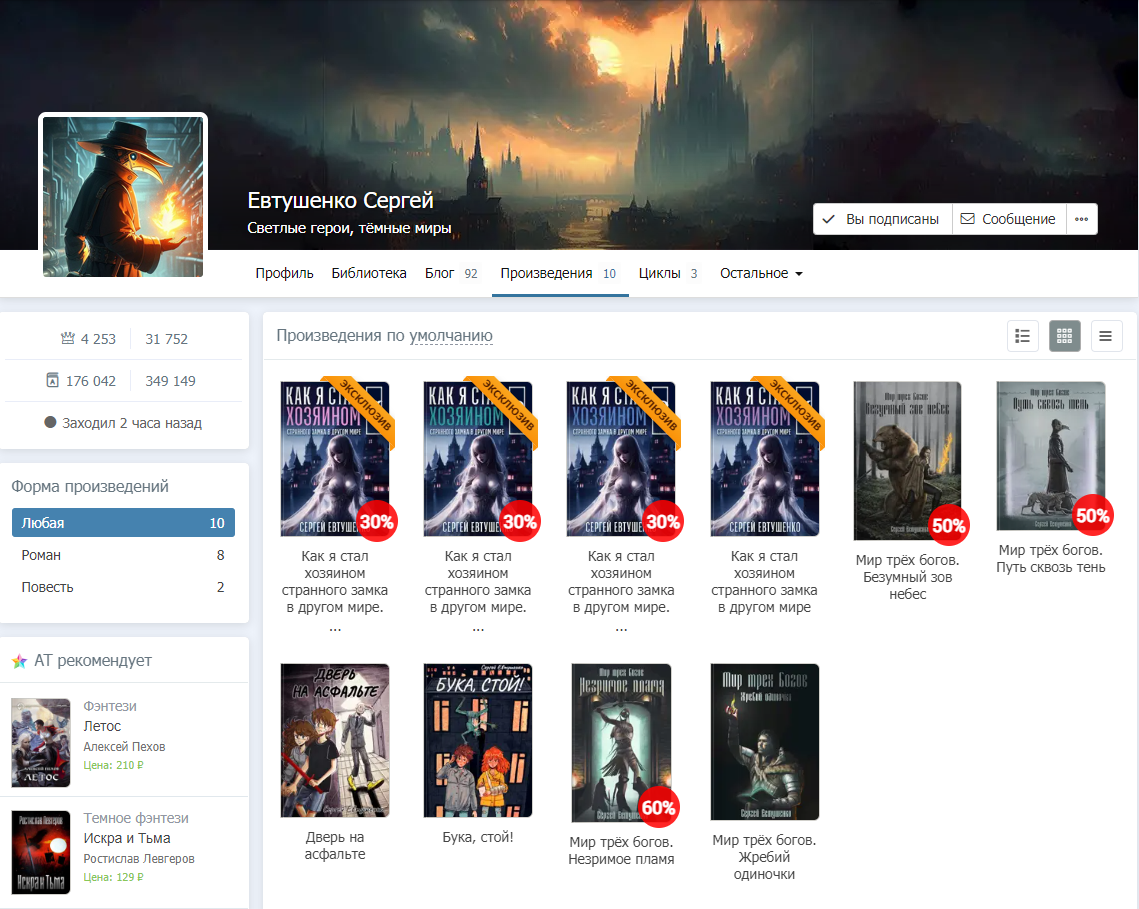
Task: Click the 'Сообщение' button
Action: pos(1008,219)
